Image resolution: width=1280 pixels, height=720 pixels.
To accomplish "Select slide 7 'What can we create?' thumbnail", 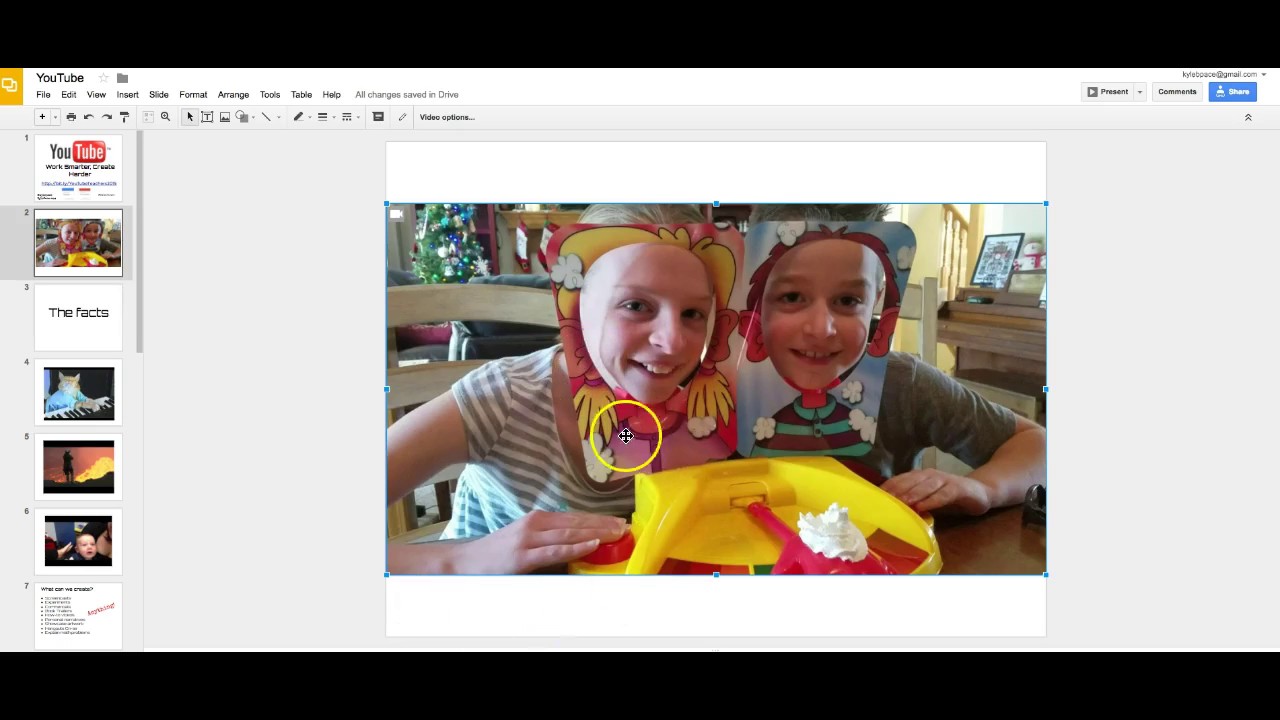I will pos(78,616).
